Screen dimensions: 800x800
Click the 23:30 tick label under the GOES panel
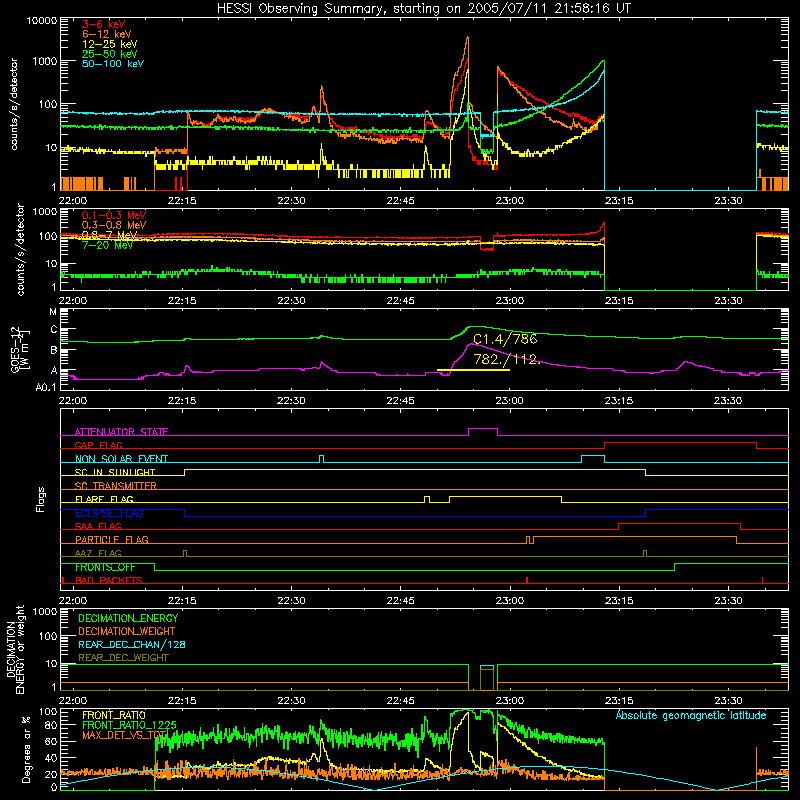728,401
